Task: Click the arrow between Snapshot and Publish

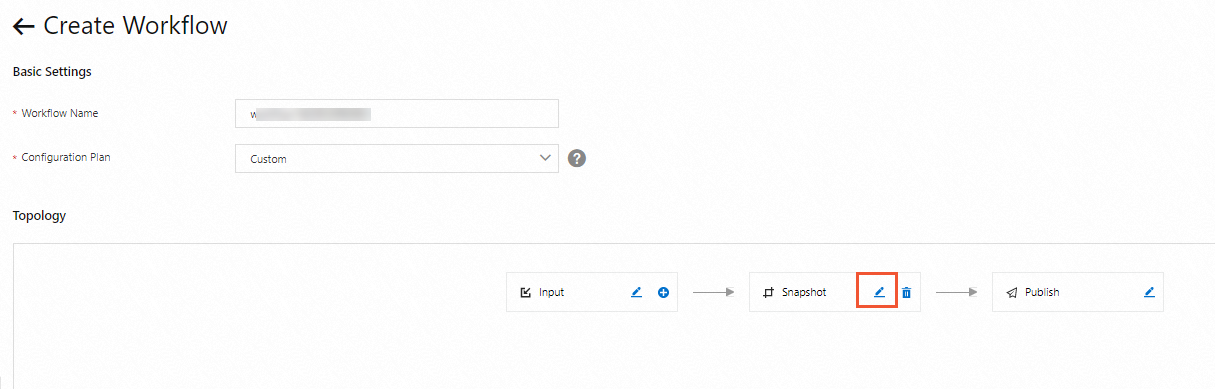Action: pyautogui.click(x=956, y=292)
